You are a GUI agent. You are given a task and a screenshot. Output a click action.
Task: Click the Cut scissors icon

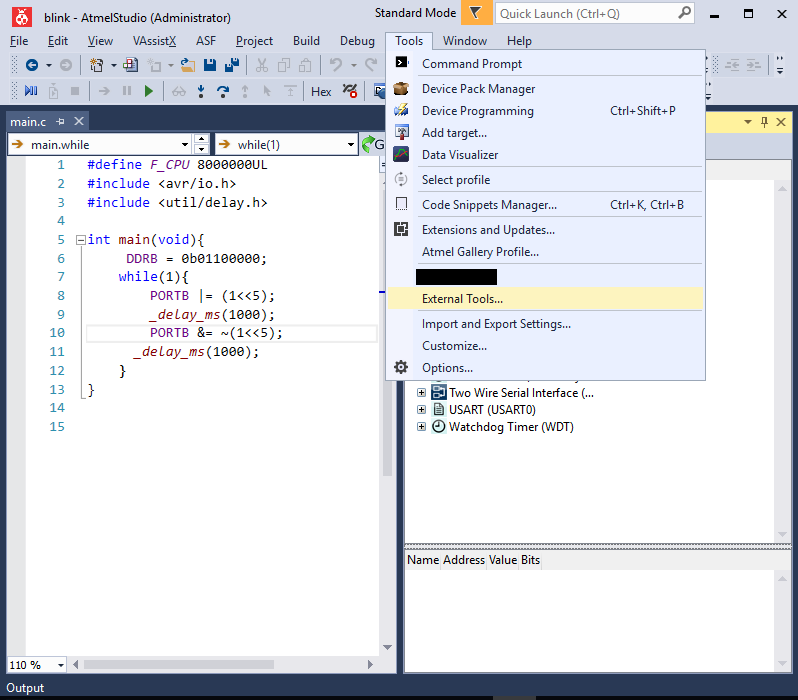(262, 65)
